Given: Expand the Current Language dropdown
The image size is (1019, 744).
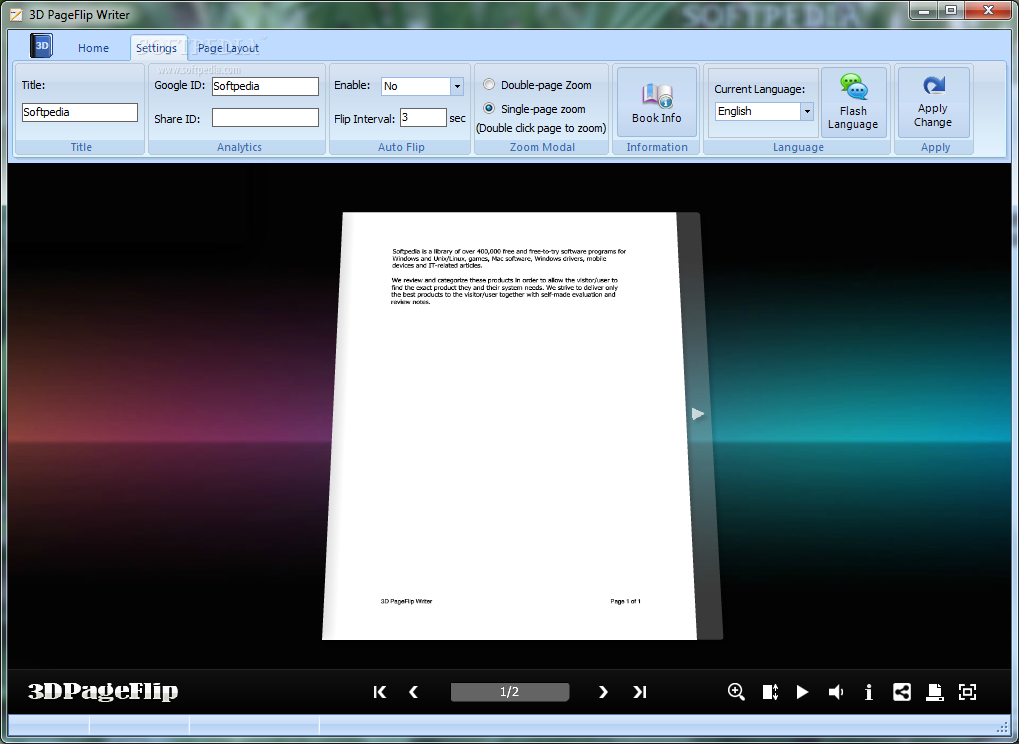Looking at the screenshot, I should coord(807,111).
